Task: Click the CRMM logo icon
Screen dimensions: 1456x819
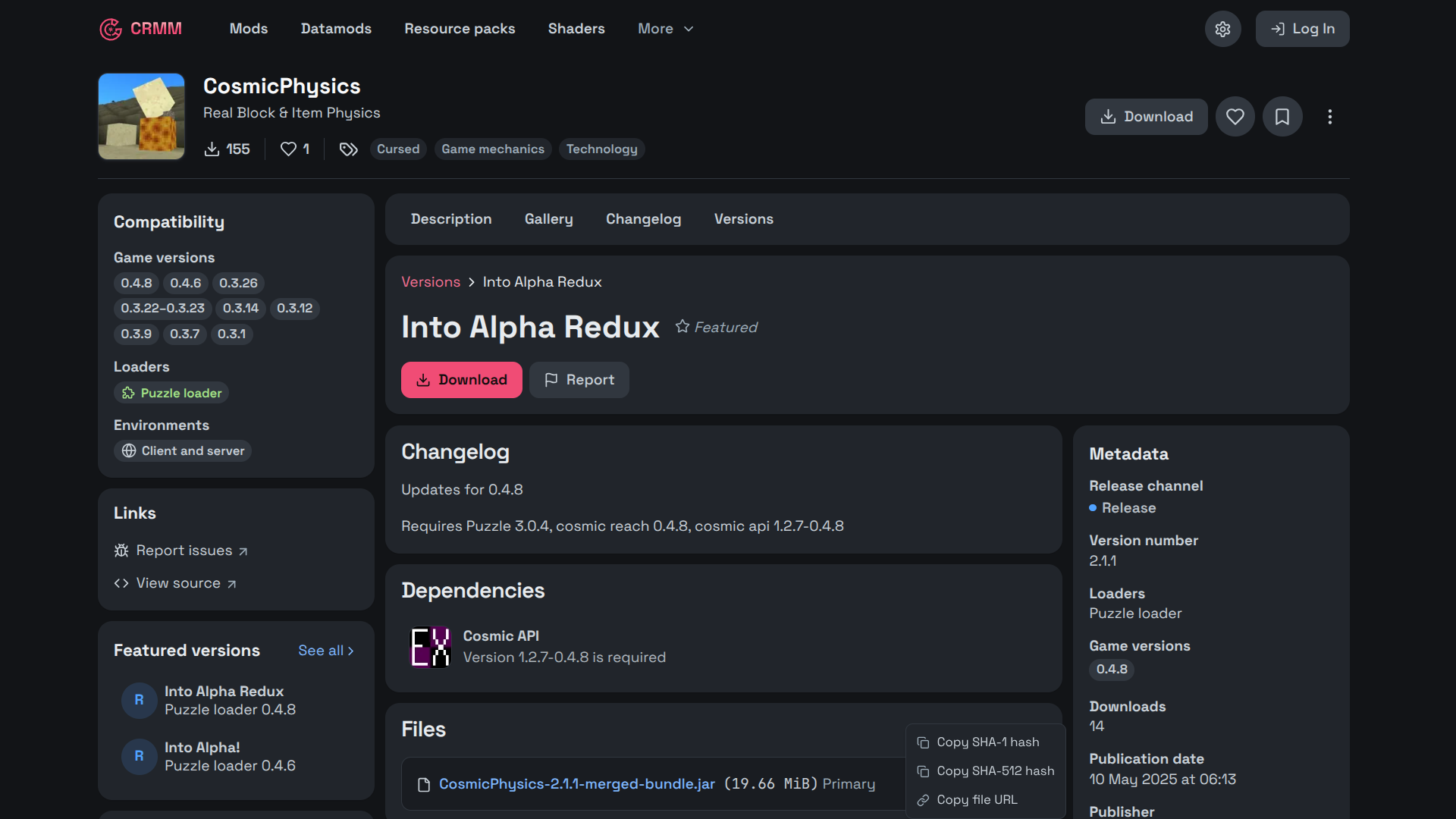Action: (111, 29)
